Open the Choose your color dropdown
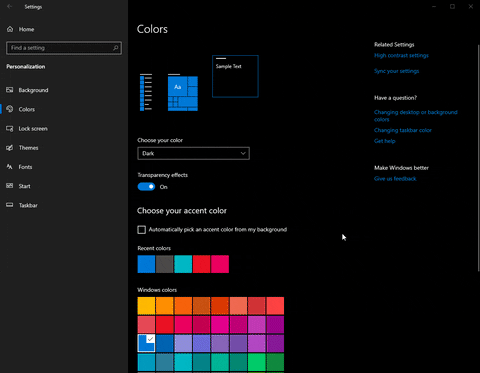 point(193,153)
